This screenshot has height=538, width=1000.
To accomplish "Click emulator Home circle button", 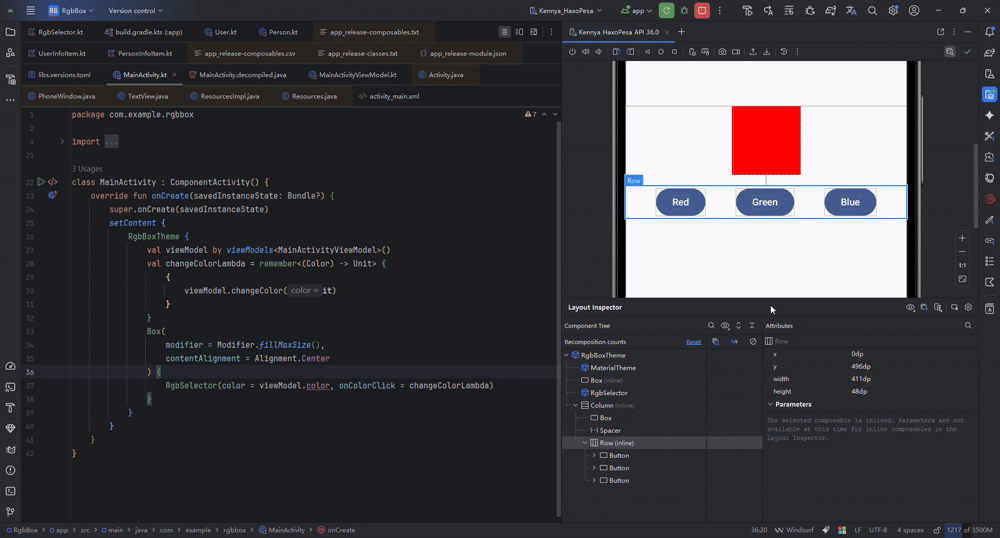I will (x=661, y=52).
